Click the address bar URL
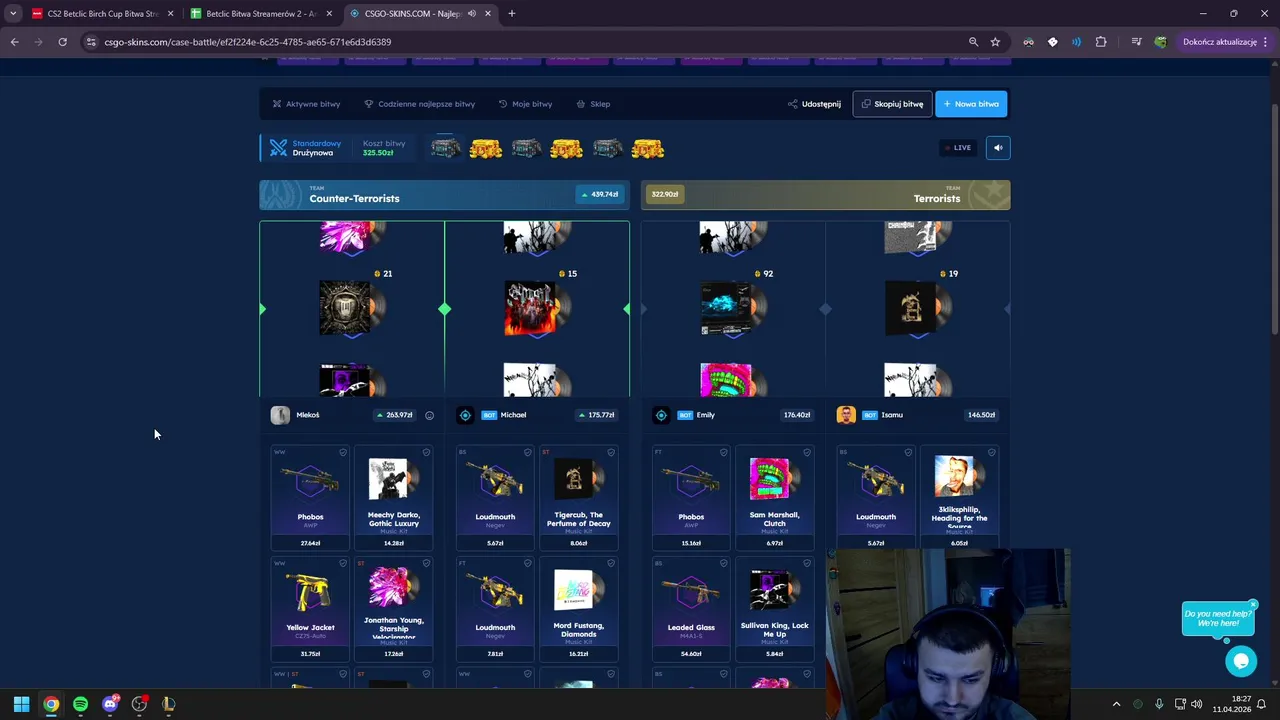This screenshot has height=720, width=1280. click(x=248, y=42)
